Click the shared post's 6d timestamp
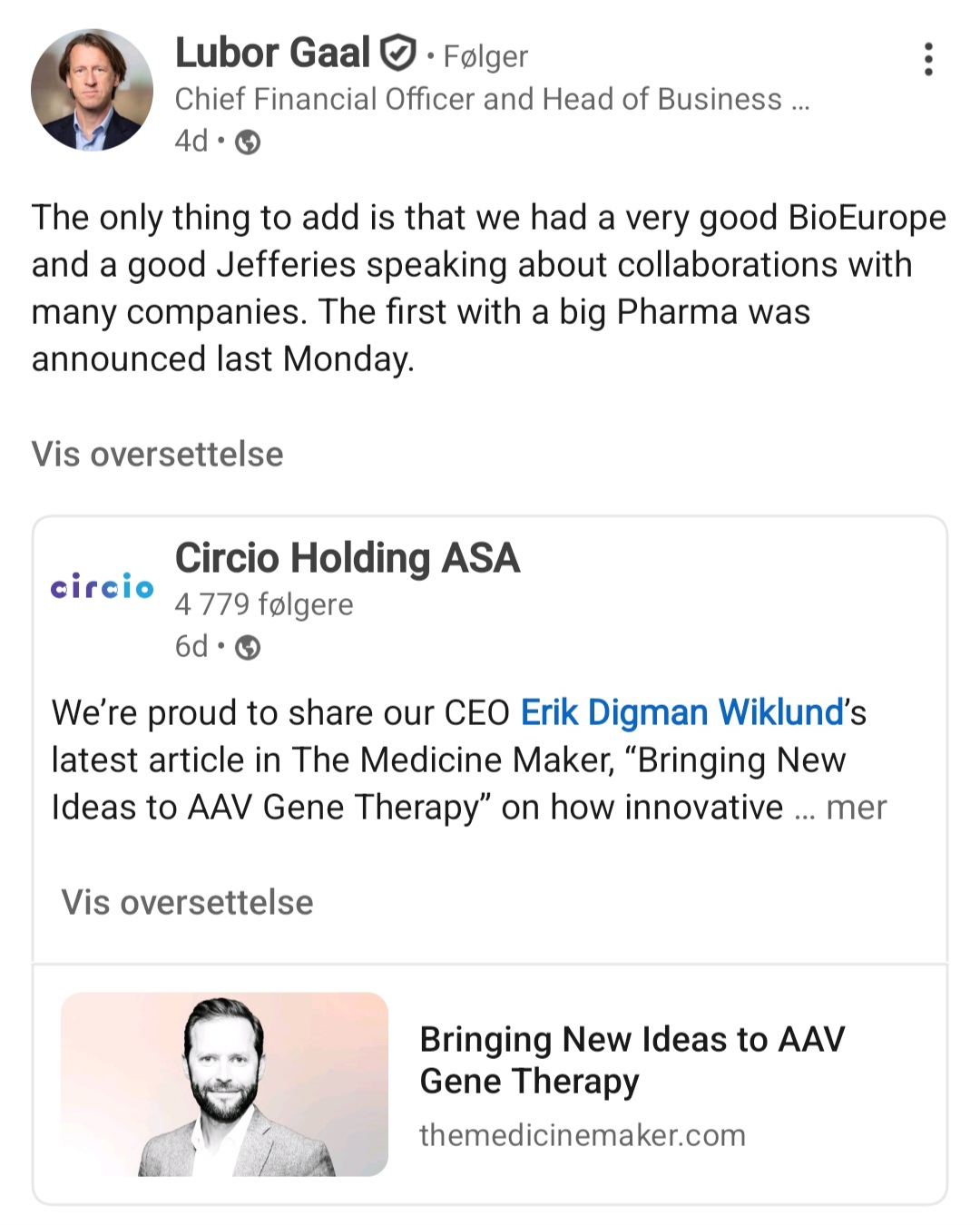The width and height of the screenshot is (980, 1225). coord(191,647)
